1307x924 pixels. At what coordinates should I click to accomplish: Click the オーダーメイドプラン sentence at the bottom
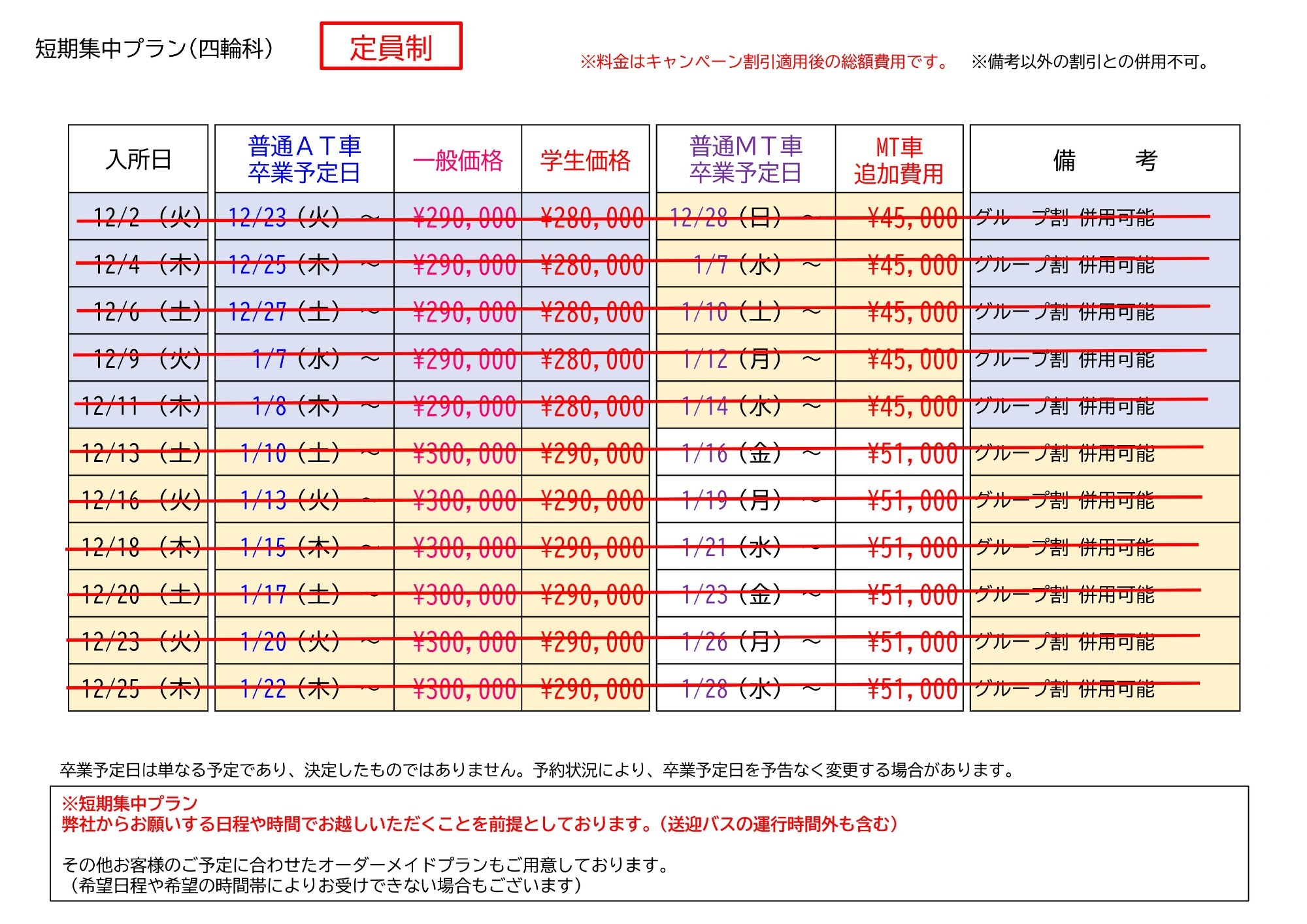[366, 865]
